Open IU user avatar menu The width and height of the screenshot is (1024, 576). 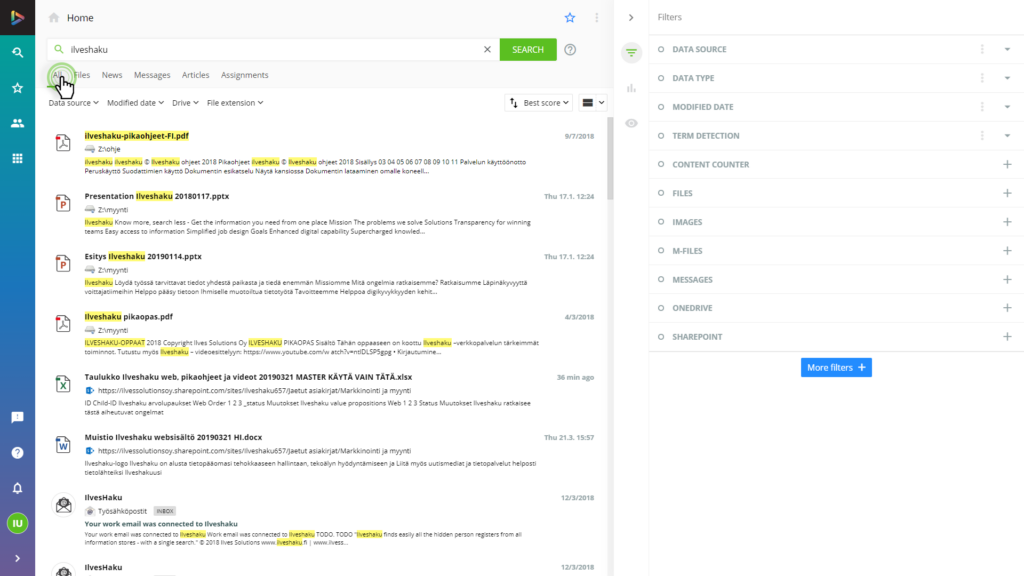point(18,523)
